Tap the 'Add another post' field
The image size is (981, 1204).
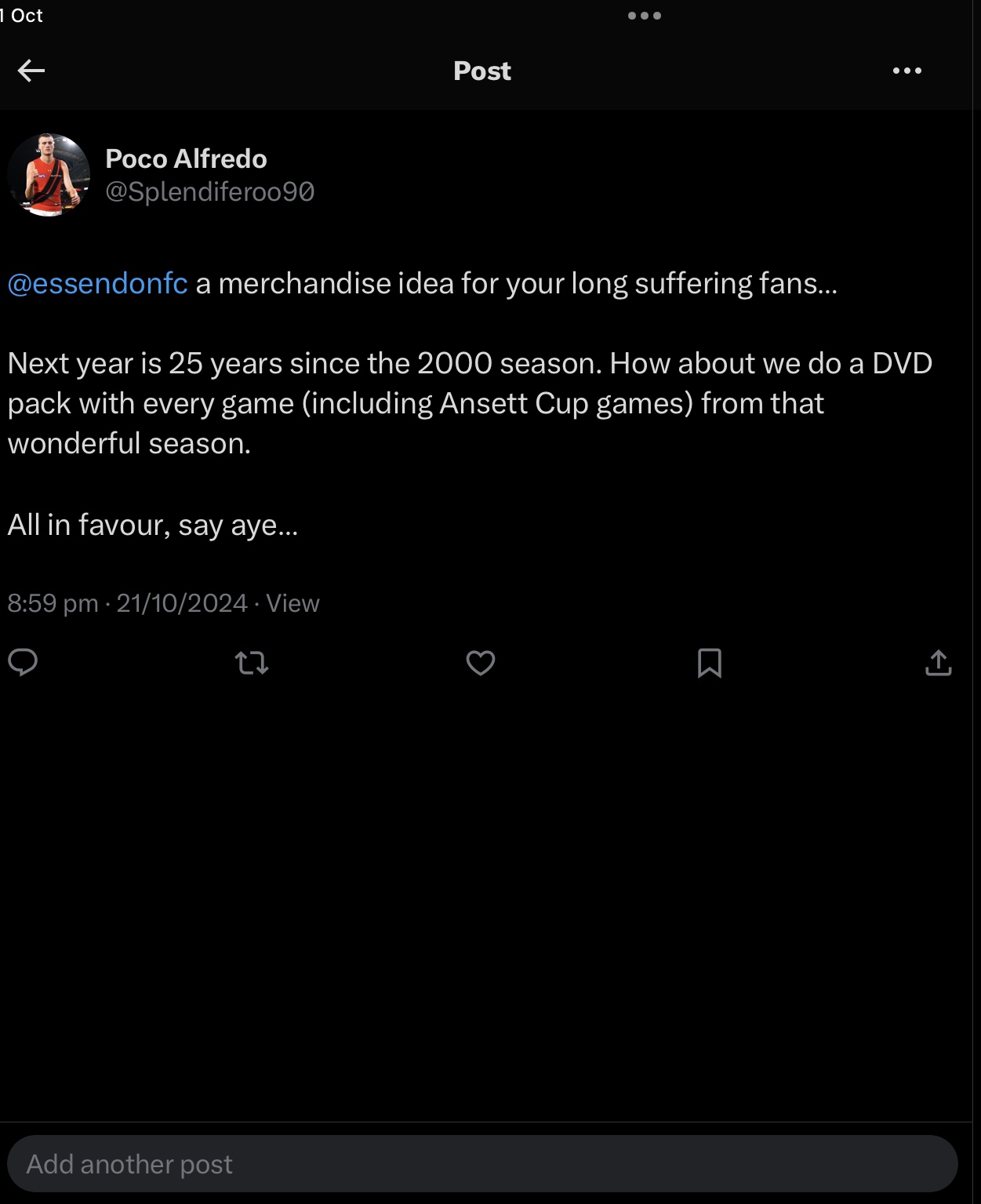[x=482, y=1164]
